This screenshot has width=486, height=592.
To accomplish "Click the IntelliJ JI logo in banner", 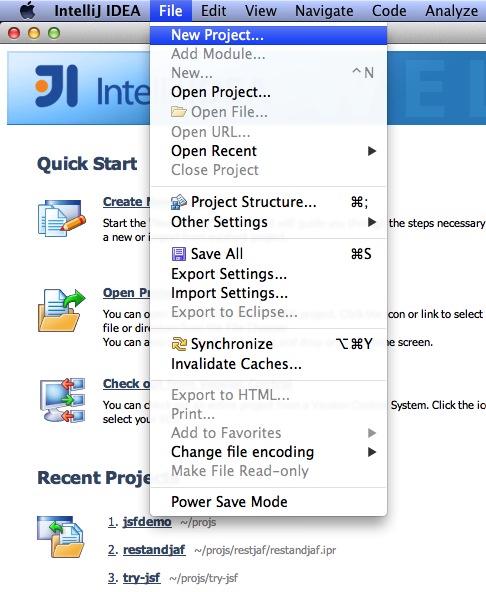I will tap(57, 86).
